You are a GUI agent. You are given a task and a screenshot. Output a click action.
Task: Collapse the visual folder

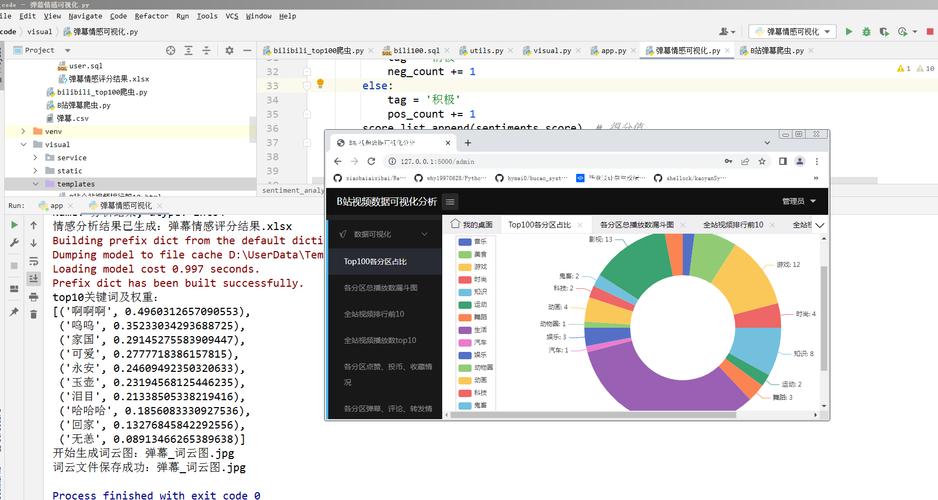(x=23, y=144)
